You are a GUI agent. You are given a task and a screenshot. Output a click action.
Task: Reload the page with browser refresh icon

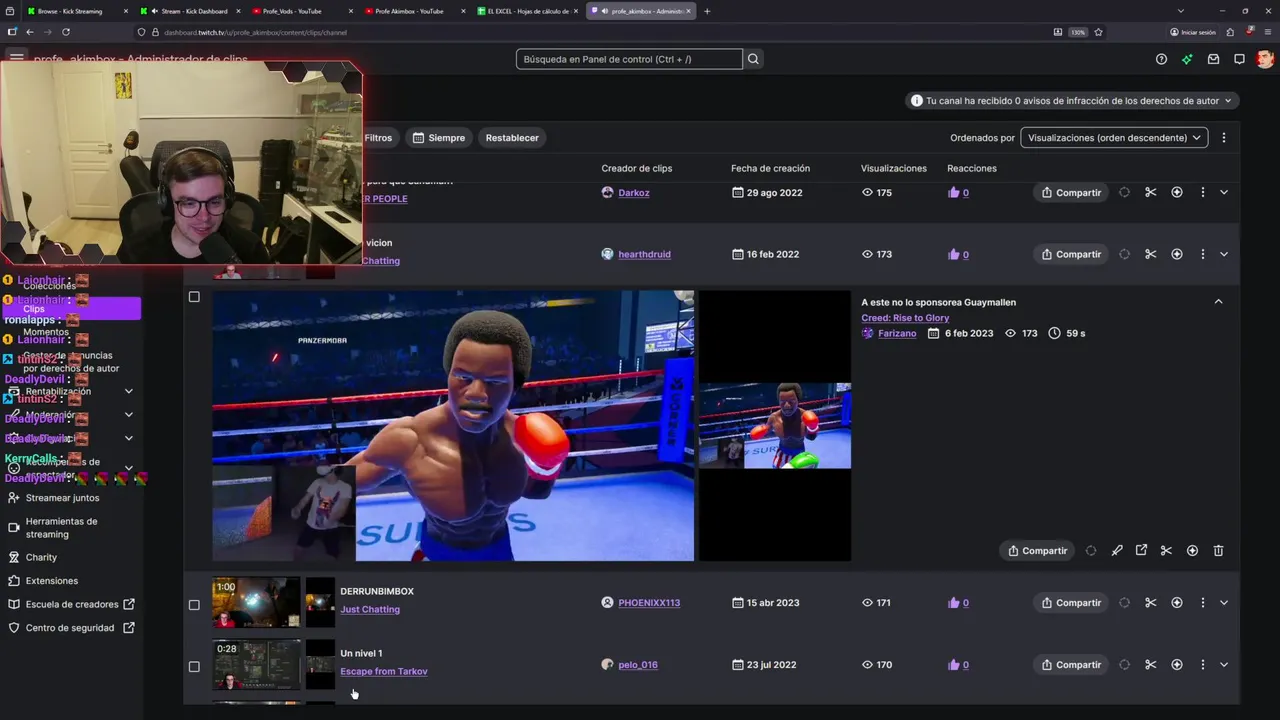(66, 32)
